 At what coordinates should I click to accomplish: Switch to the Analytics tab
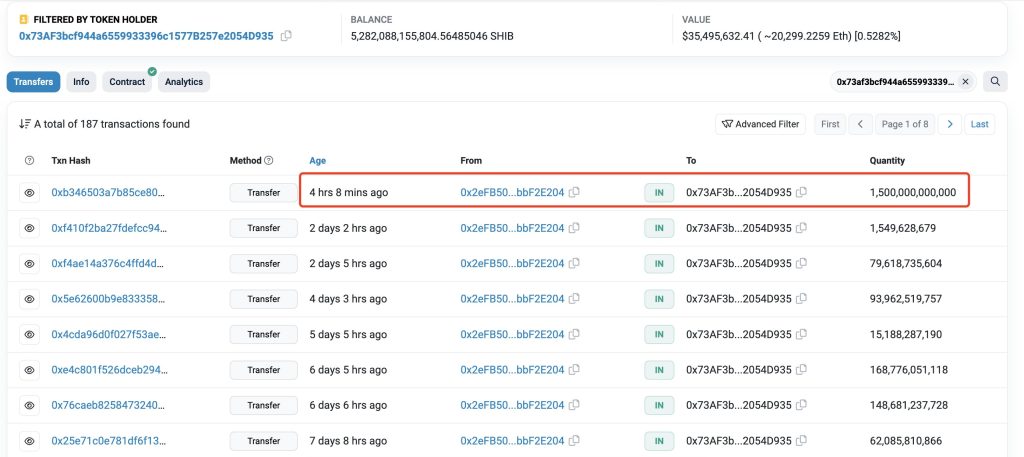[183, 82]
